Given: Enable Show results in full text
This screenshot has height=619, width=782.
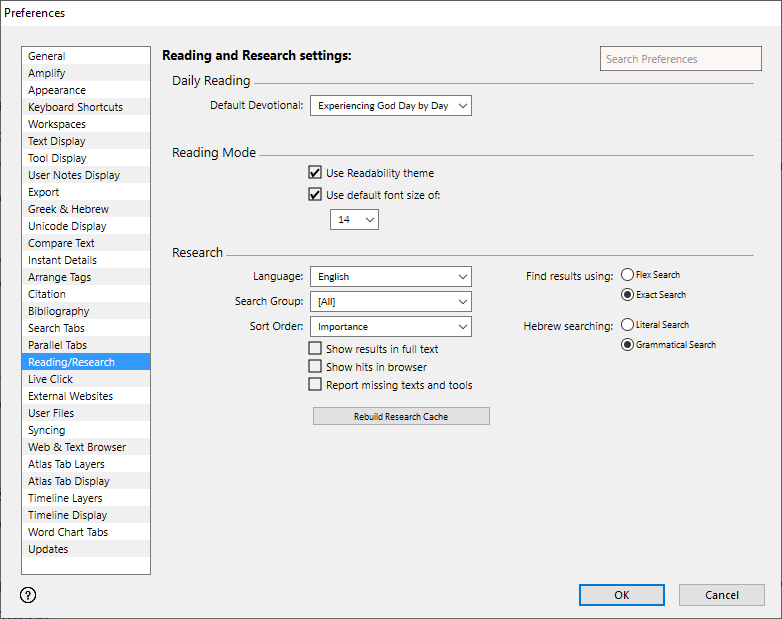Looking at the screenshot, I should (316, 349).
